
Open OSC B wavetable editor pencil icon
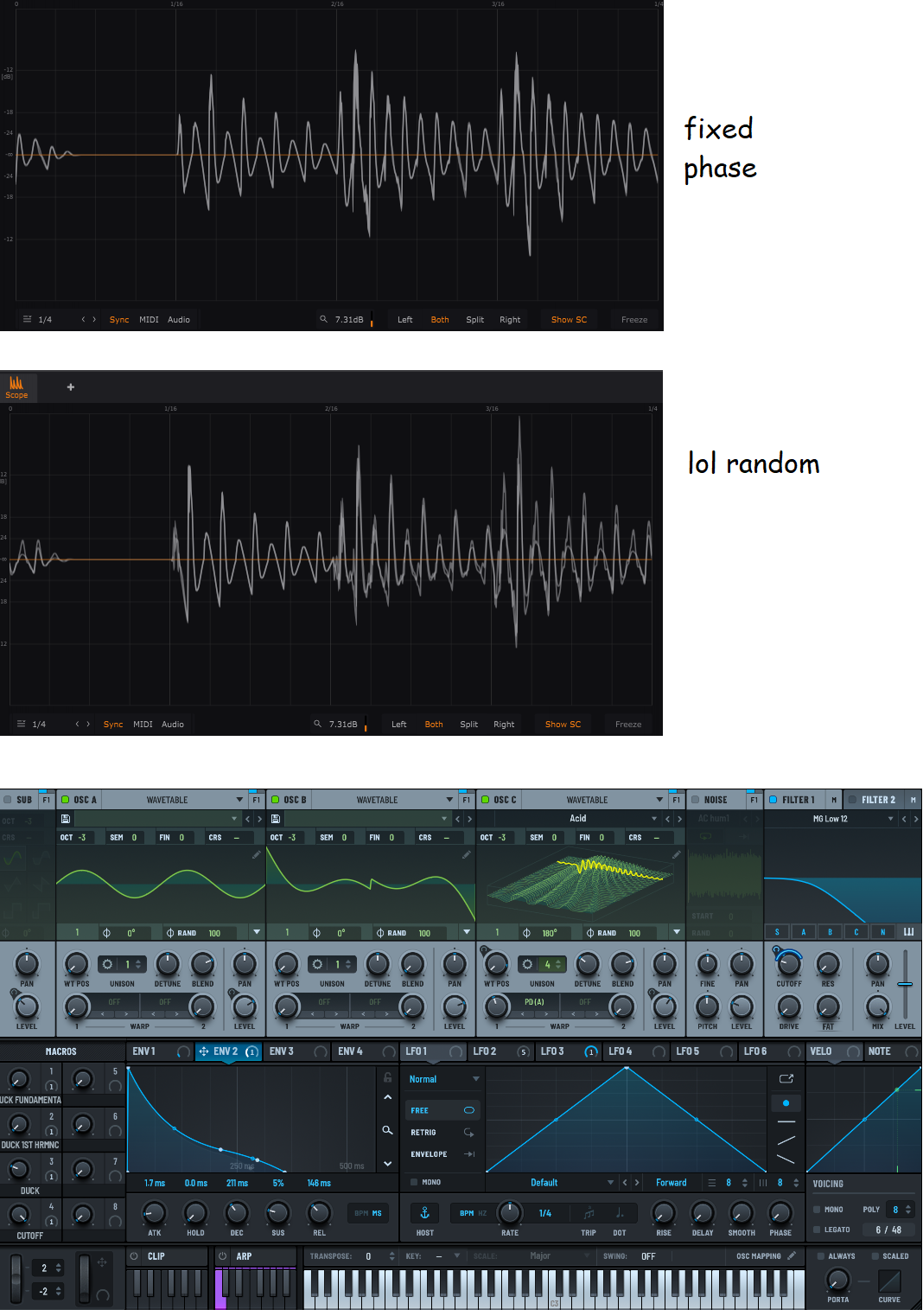466,854
